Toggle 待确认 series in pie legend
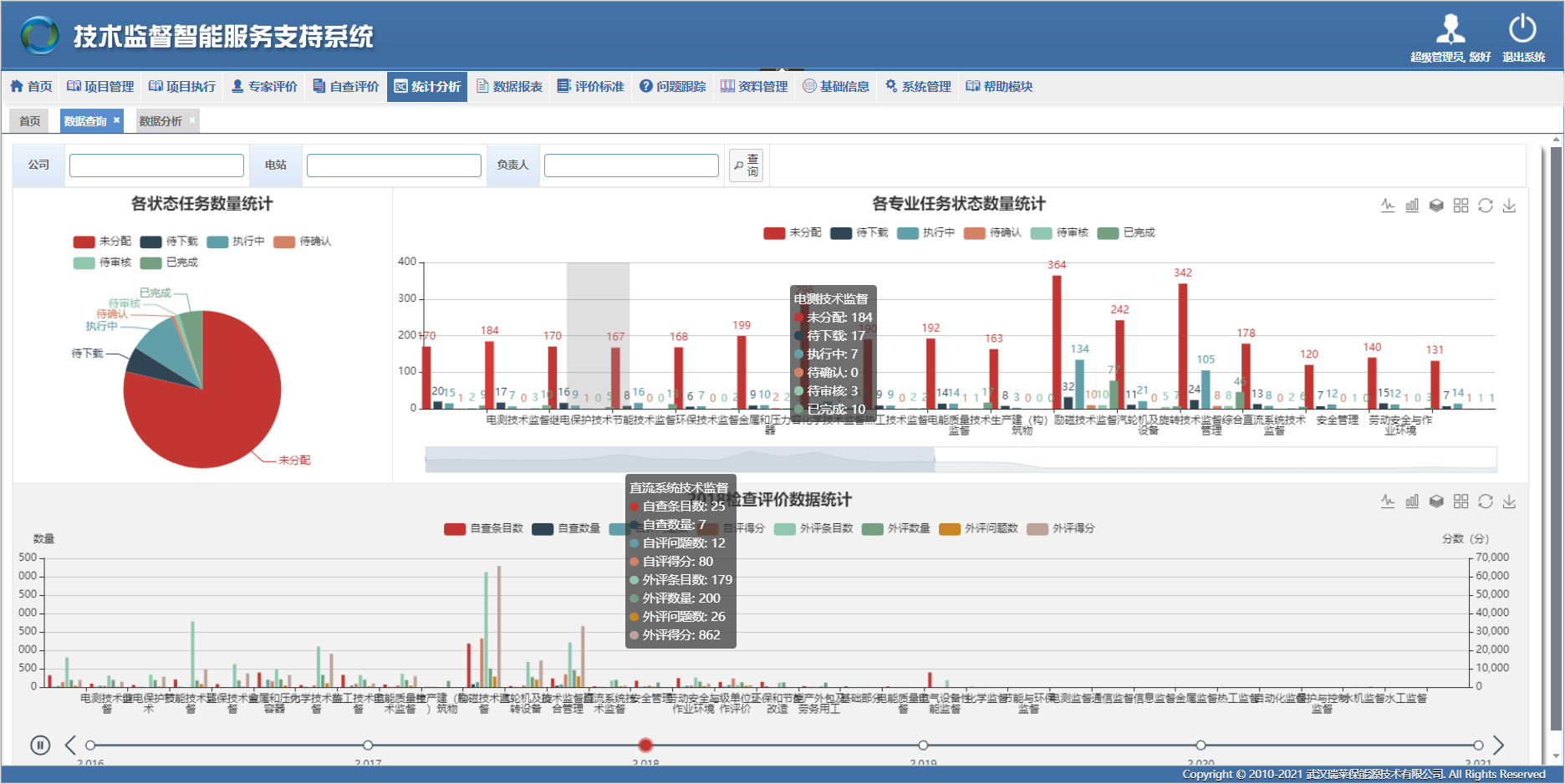Image resolution: width=1565 pixels, height=784 pixels. tap(303, 242)
